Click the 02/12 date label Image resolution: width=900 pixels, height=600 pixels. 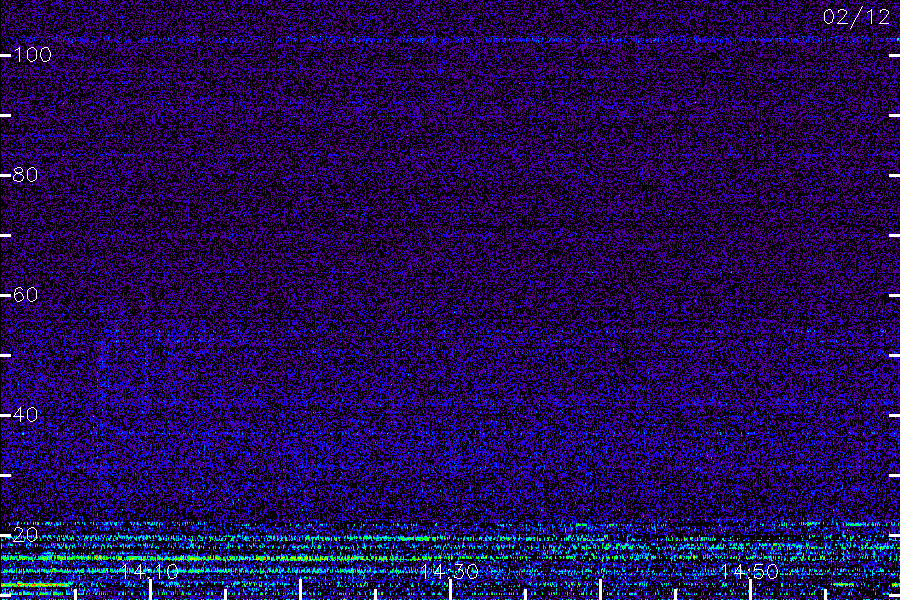pos(856,17)
